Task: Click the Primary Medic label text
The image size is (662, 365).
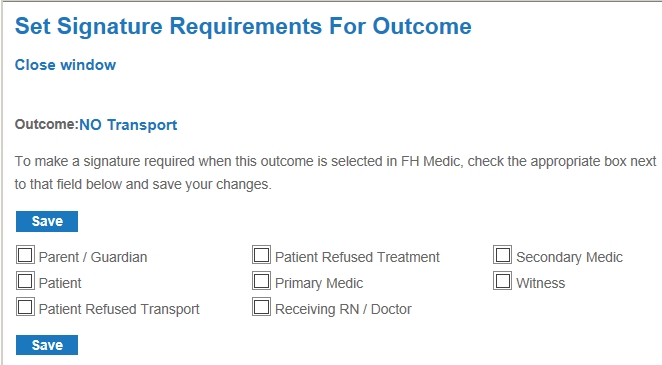Action: tap(319, 283)
